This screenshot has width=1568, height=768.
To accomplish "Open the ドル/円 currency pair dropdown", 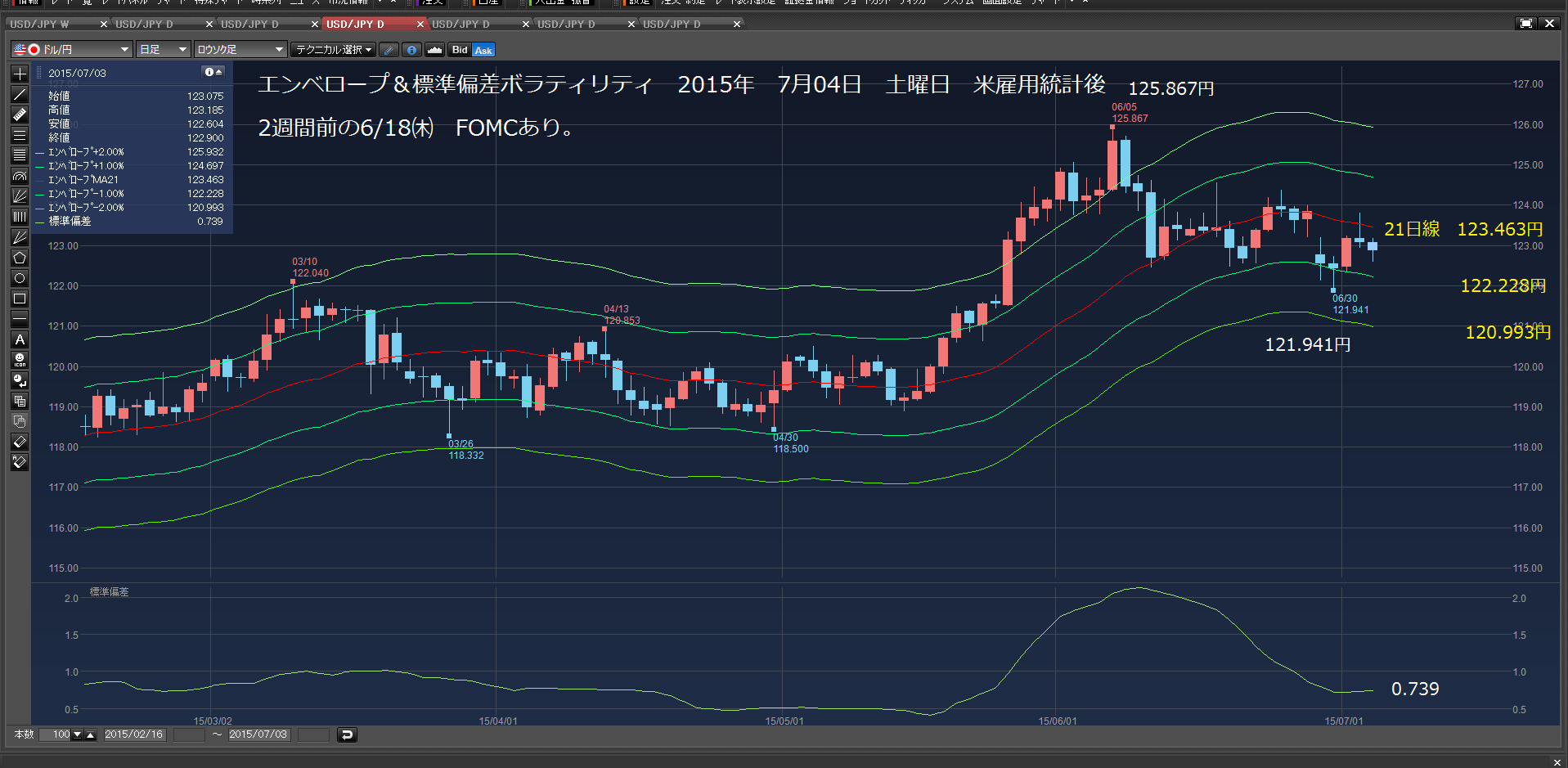I will coord(71,50).
